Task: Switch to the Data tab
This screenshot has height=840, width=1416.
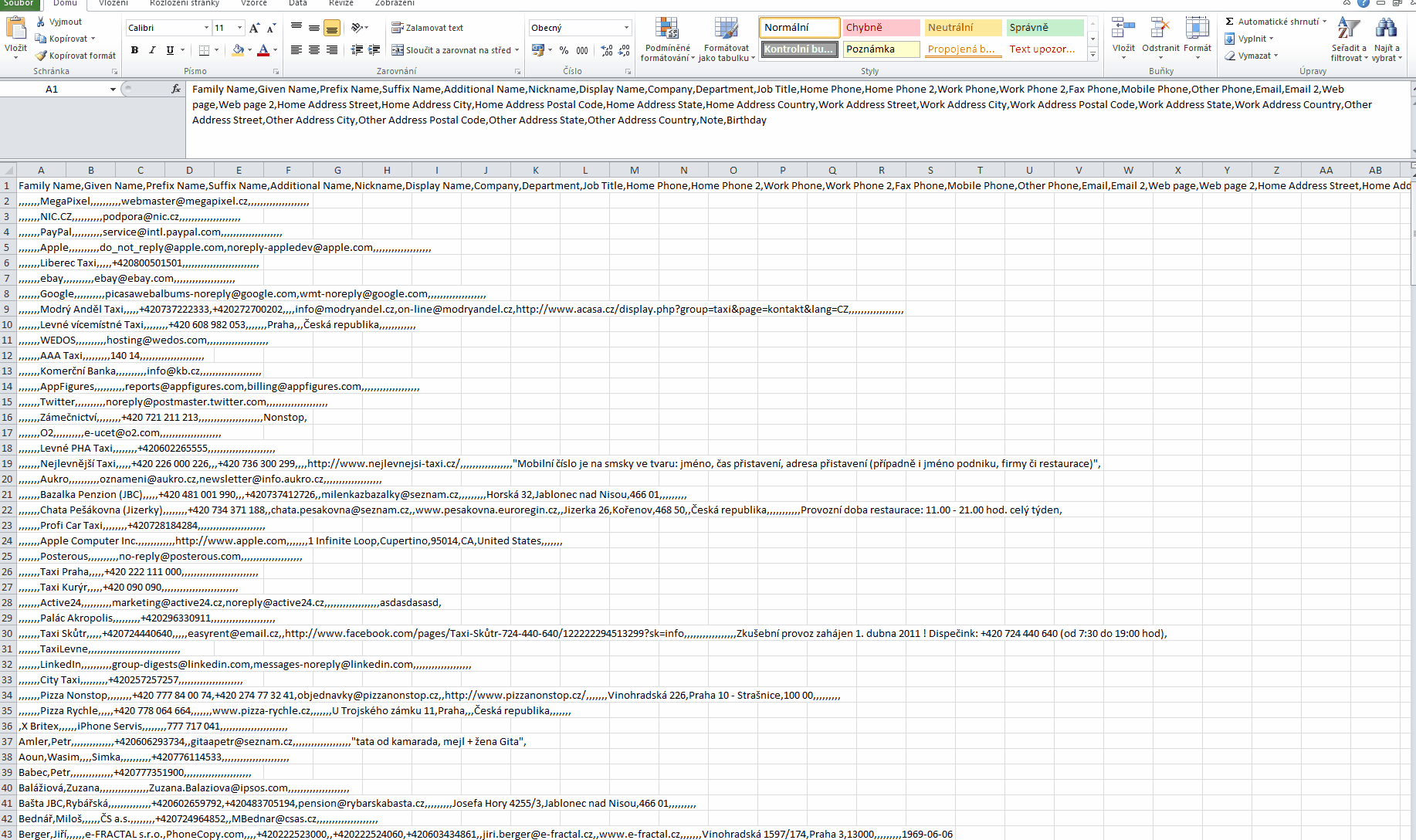Action: pos(298,3)
